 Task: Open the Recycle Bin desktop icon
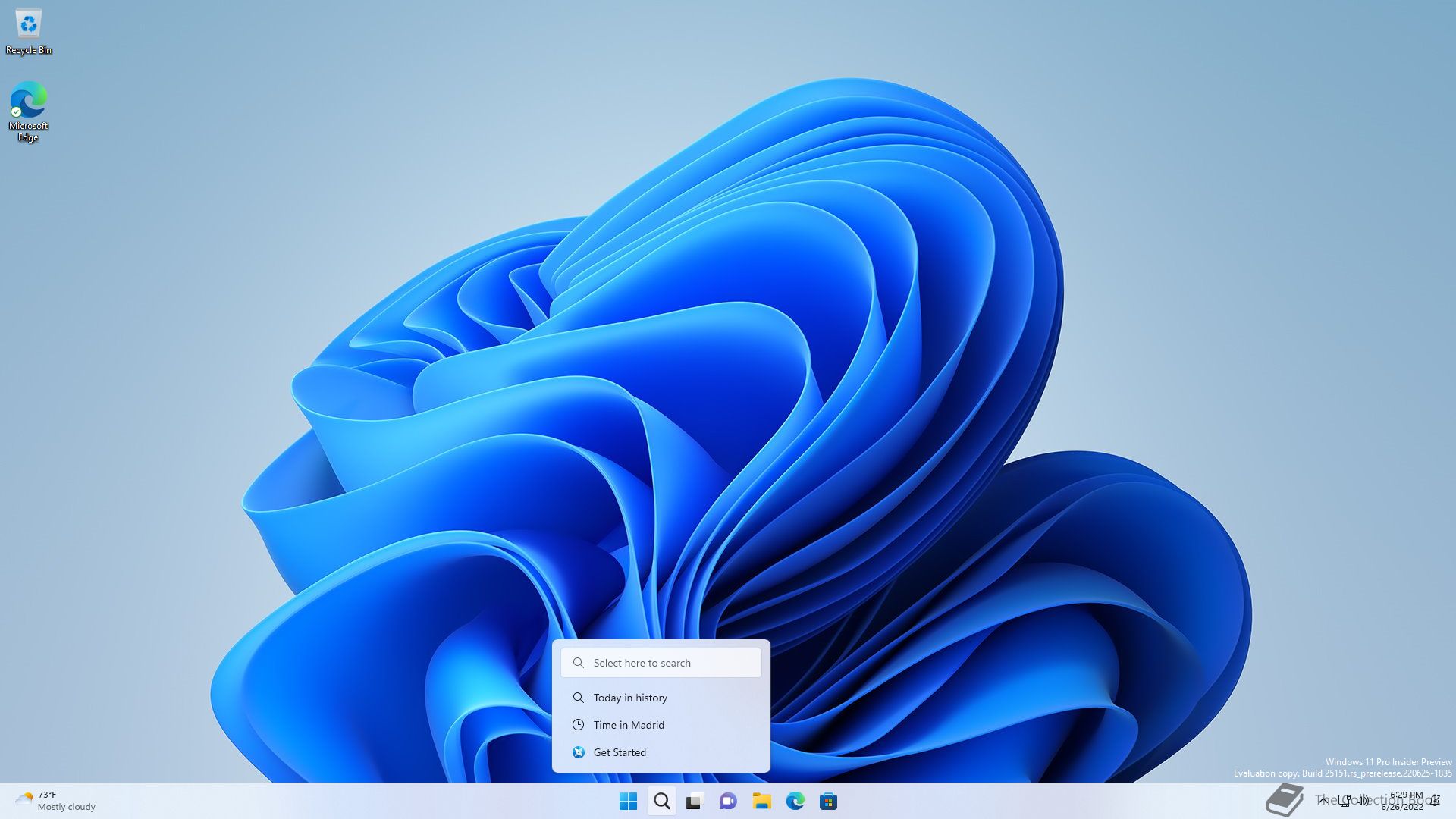29,32
